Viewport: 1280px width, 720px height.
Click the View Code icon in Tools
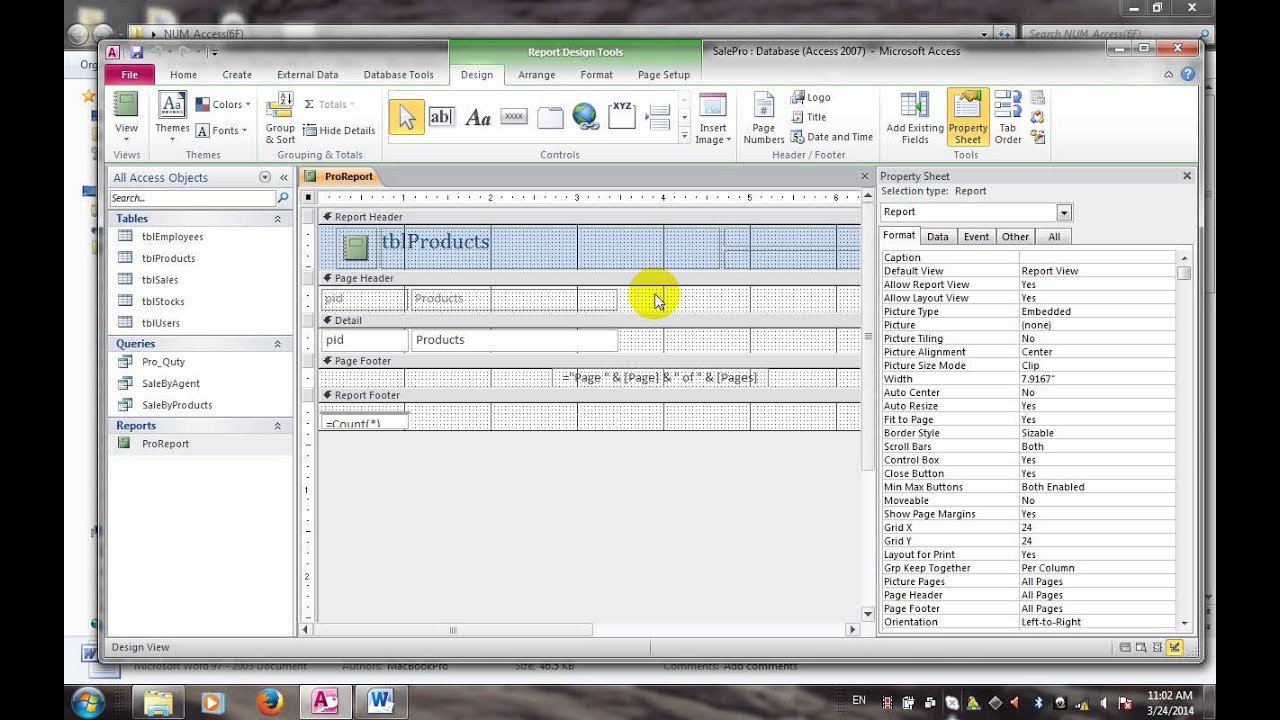pyautogui.click(x=1037, y=117)
